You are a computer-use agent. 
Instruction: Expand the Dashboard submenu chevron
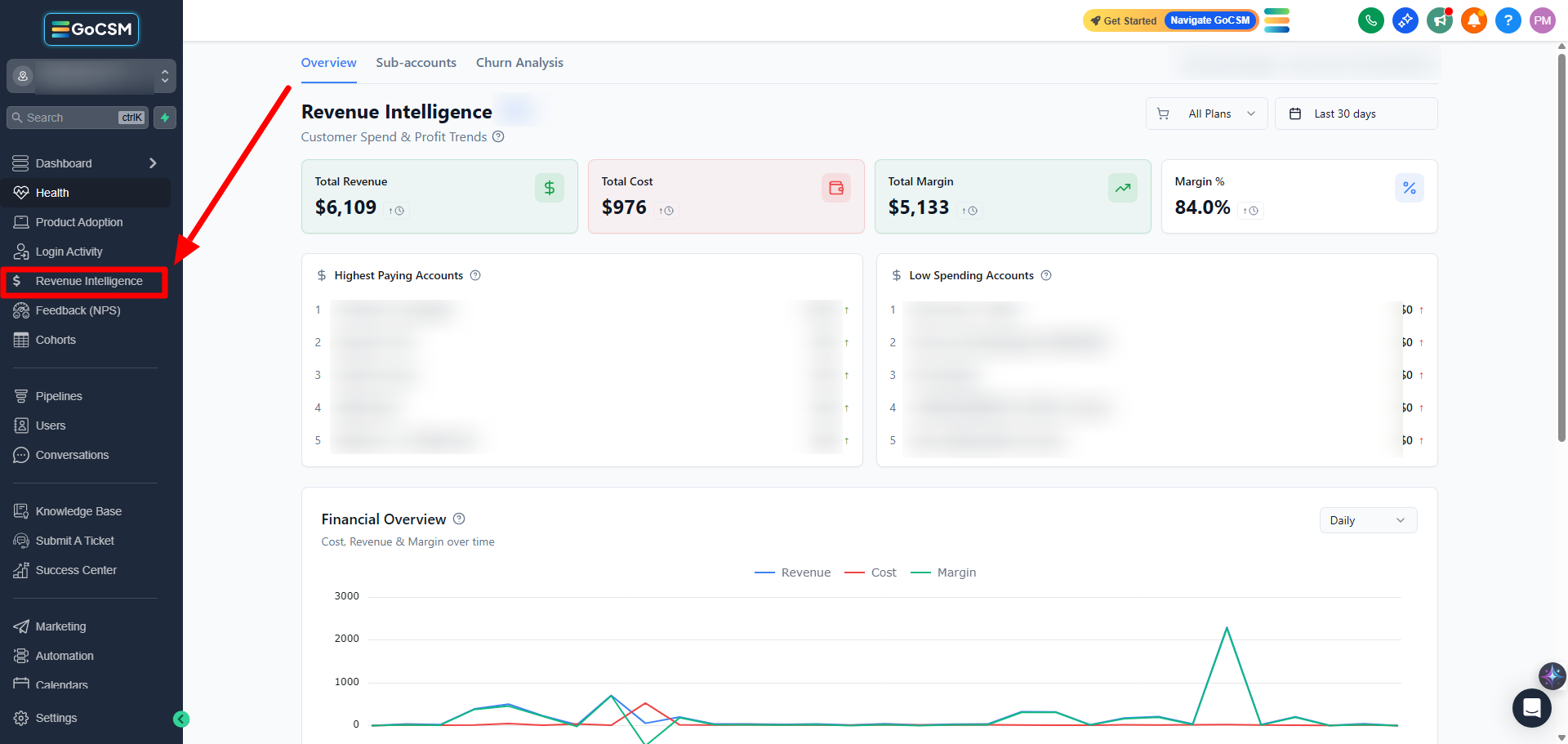click(x=153, y=163)
